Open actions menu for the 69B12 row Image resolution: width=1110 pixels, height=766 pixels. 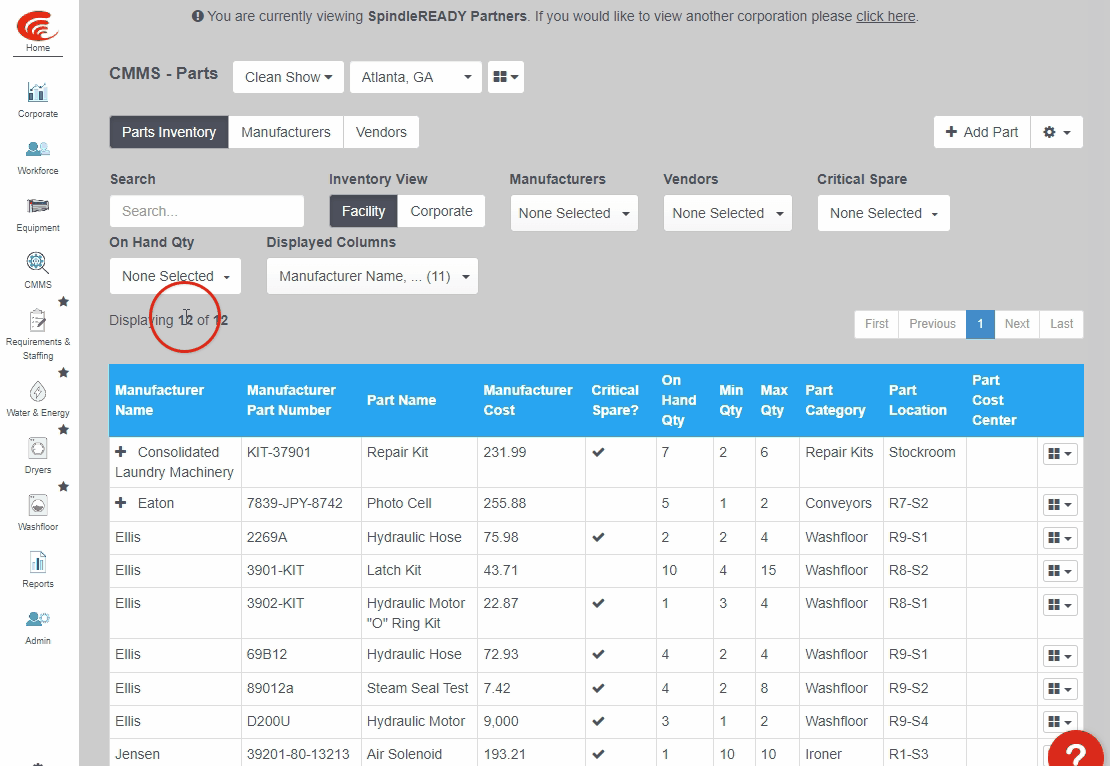1060,656
